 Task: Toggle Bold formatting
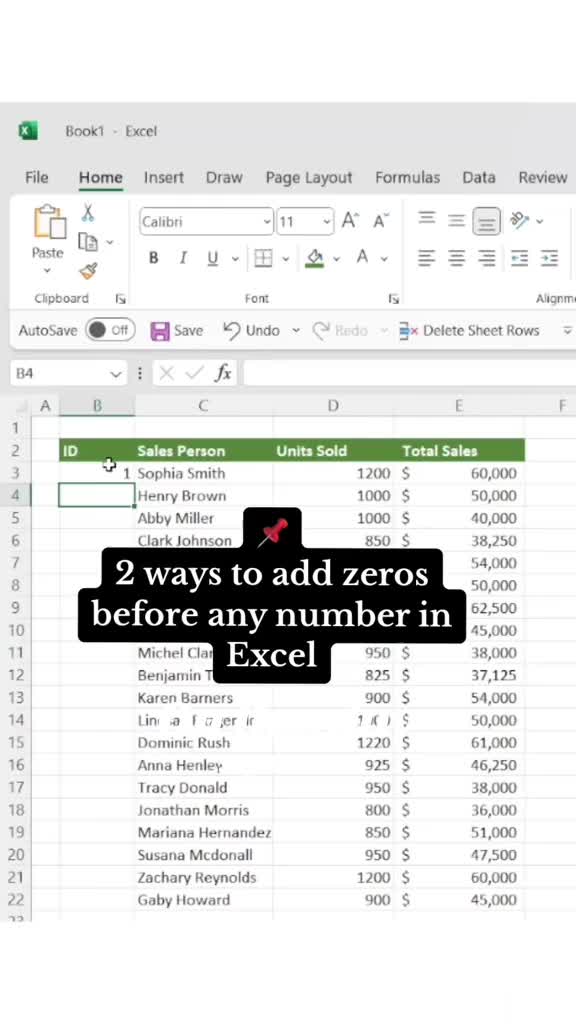pos(153,258)
